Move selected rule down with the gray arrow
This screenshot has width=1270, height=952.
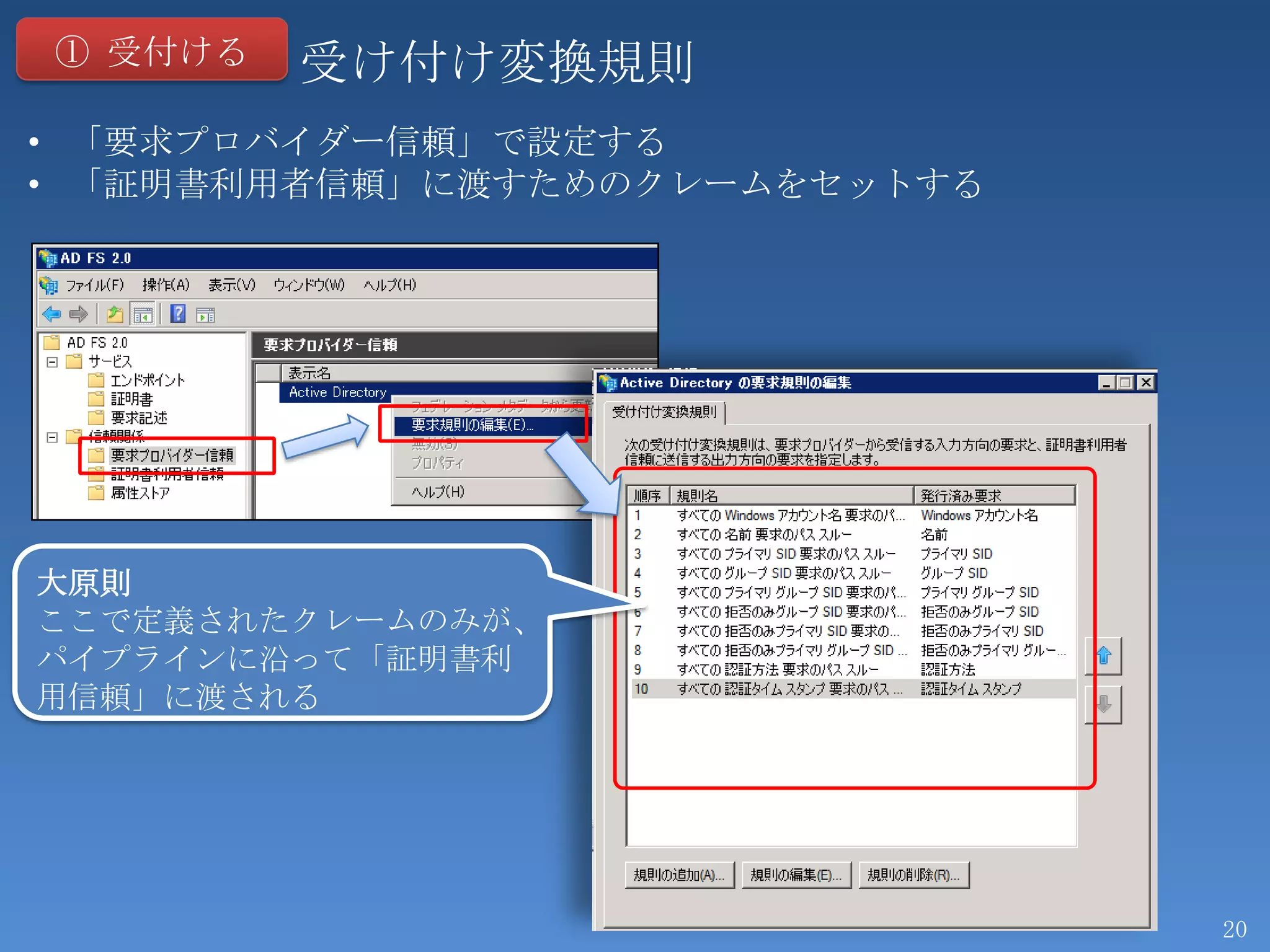pyautogui.click(x=1104, y=705)
